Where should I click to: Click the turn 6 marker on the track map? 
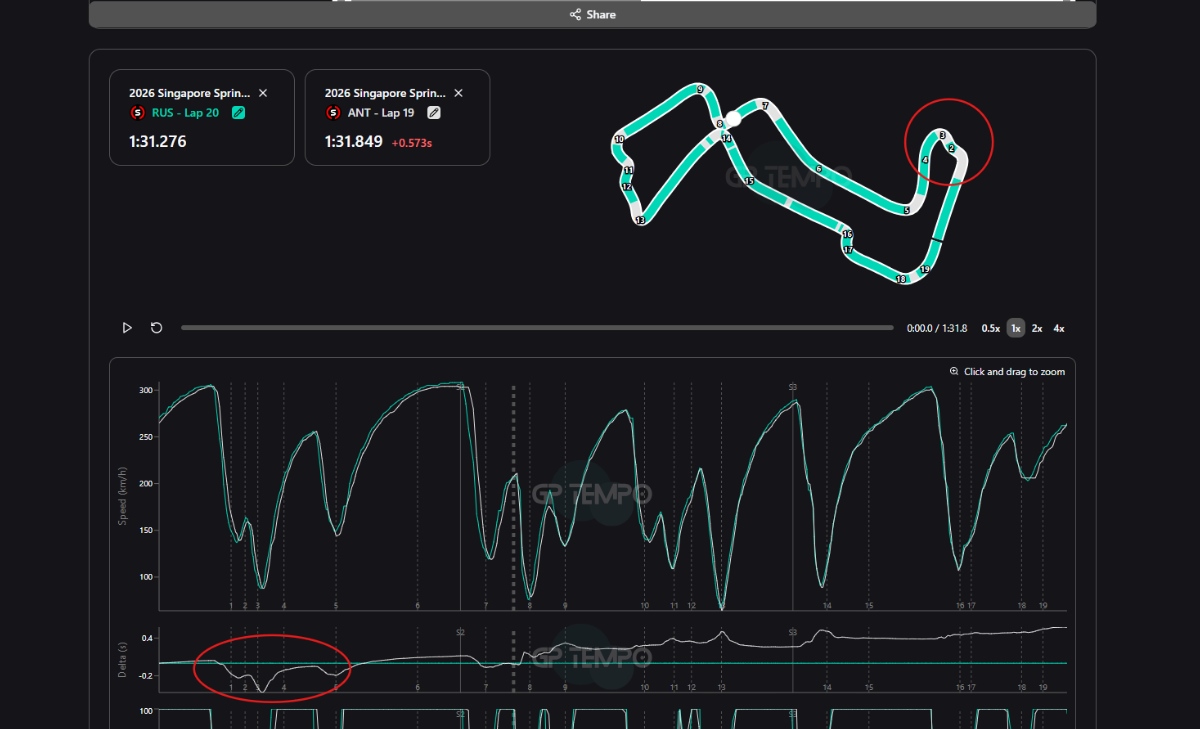tap(818, 169)
